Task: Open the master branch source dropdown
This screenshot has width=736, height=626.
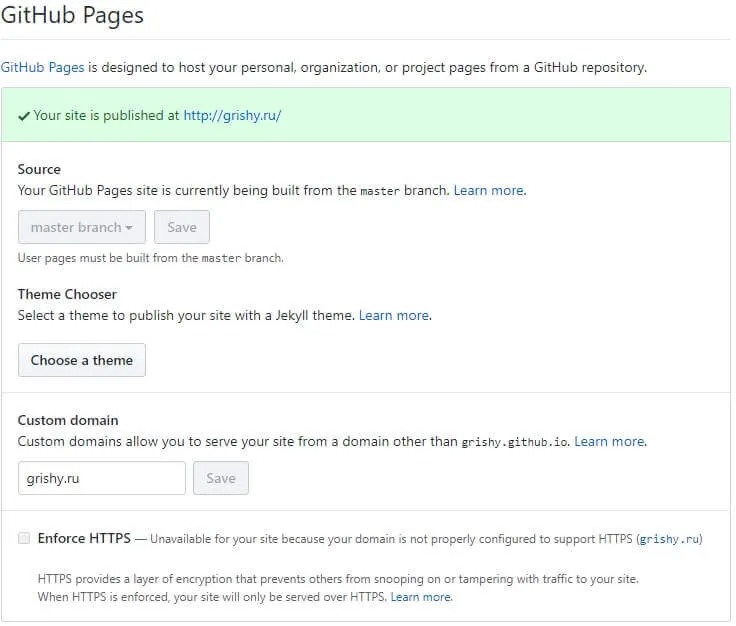Action: pyautogui.click(x=82, y=227)
